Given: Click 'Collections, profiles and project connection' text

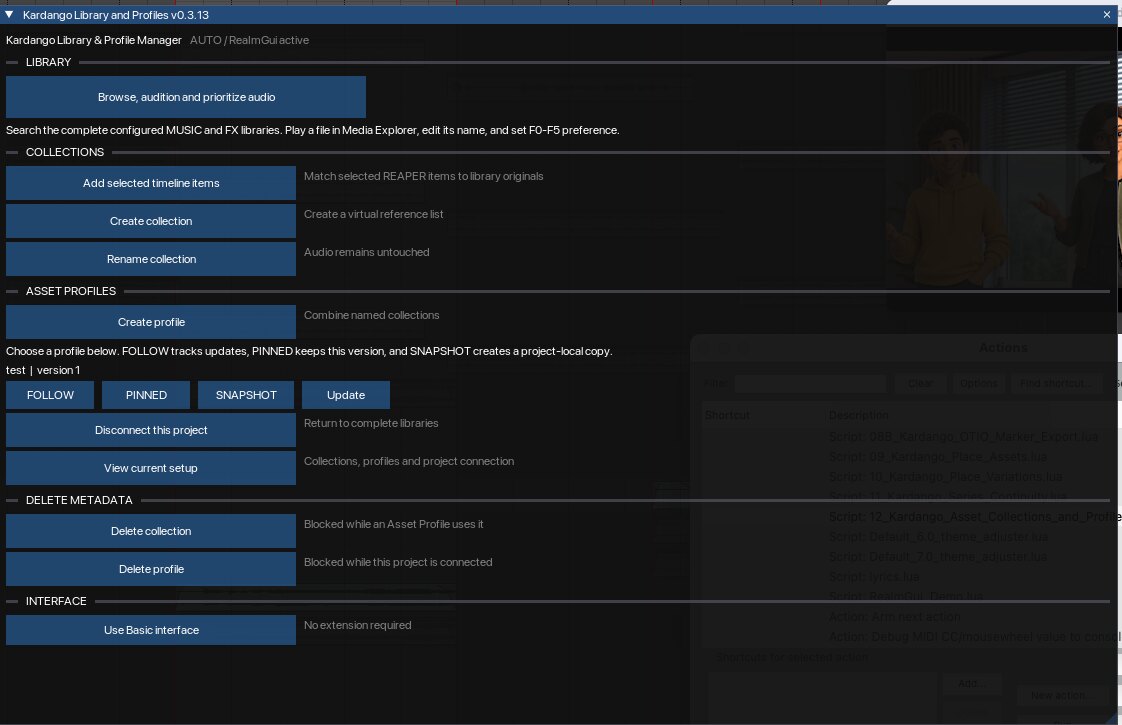Looking at the screenshot, I should 409,461.
